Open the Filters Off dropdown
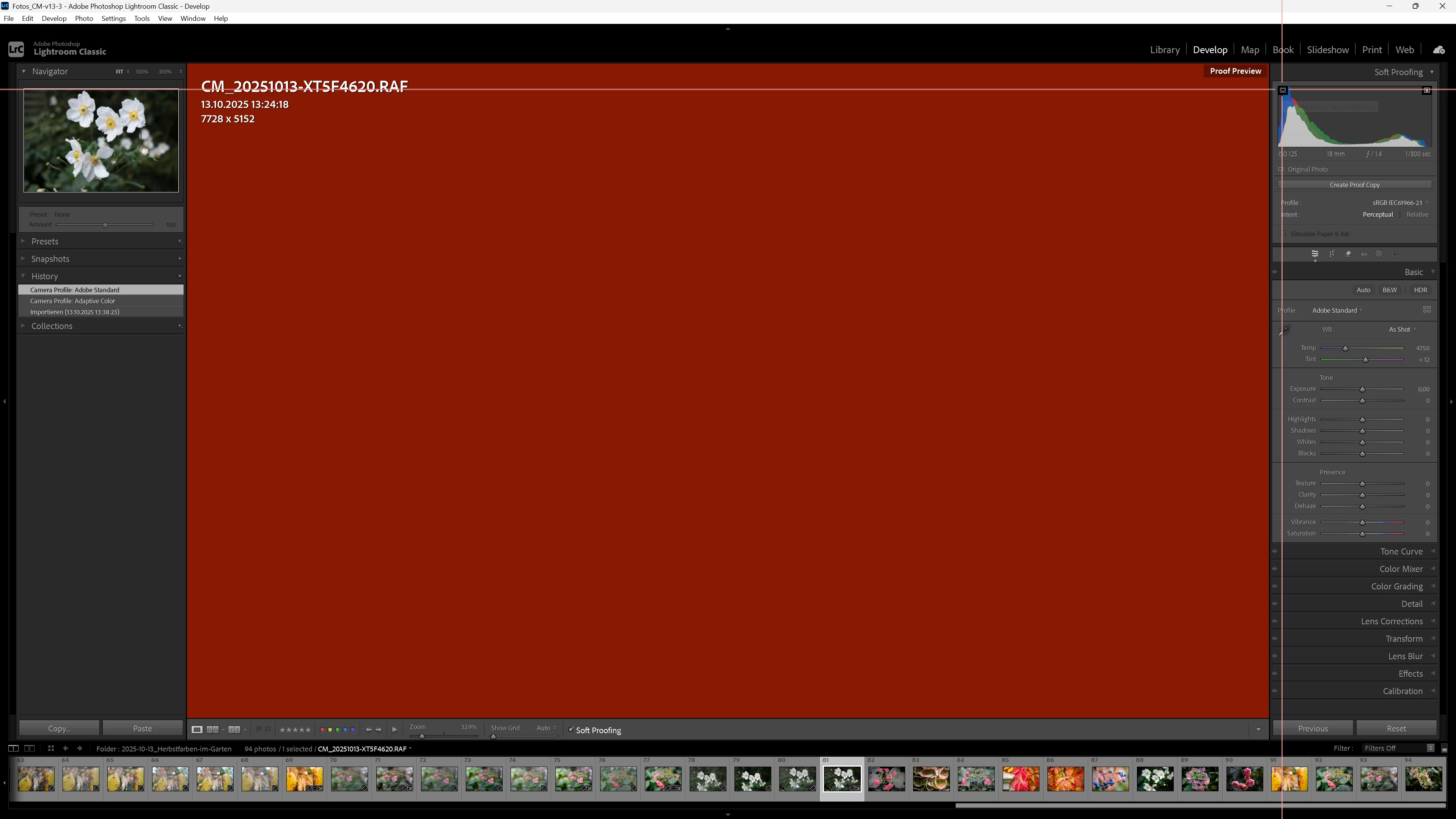Image resolution: width=1456 pixels, height=819 pixels. 1398,748
